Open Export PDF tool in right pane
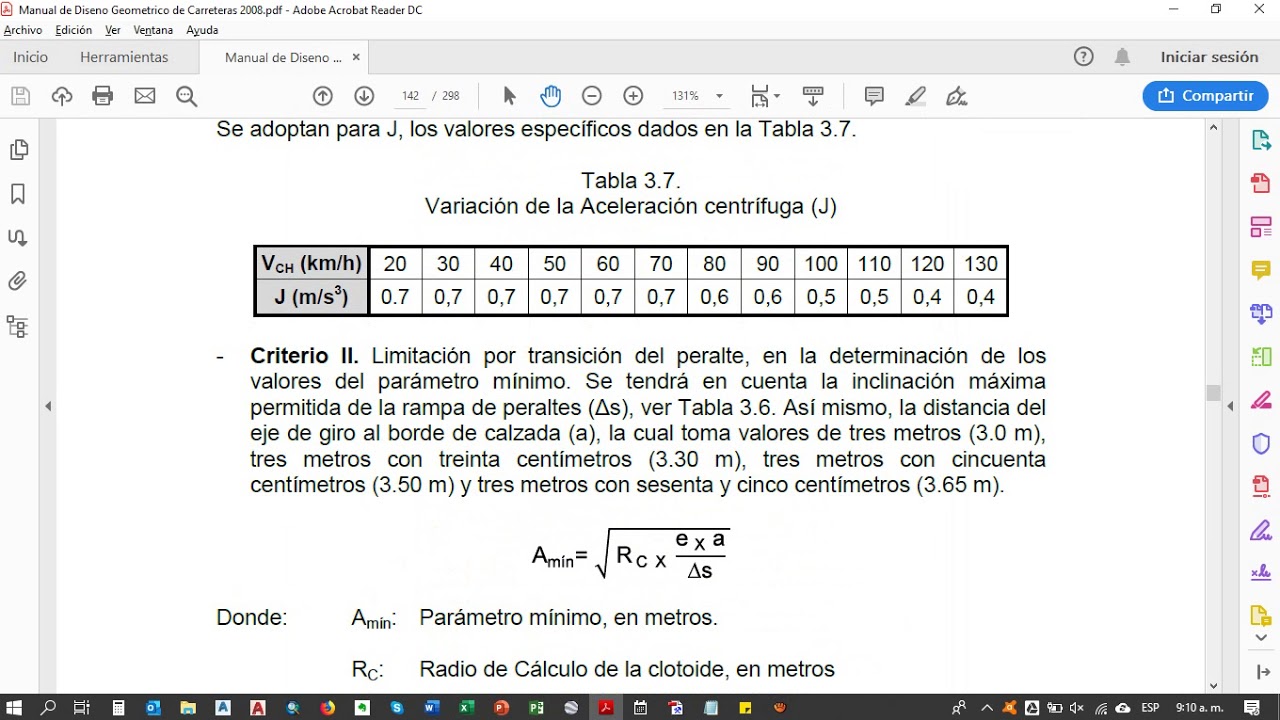1280x720 pixels. coord(1261,141)
